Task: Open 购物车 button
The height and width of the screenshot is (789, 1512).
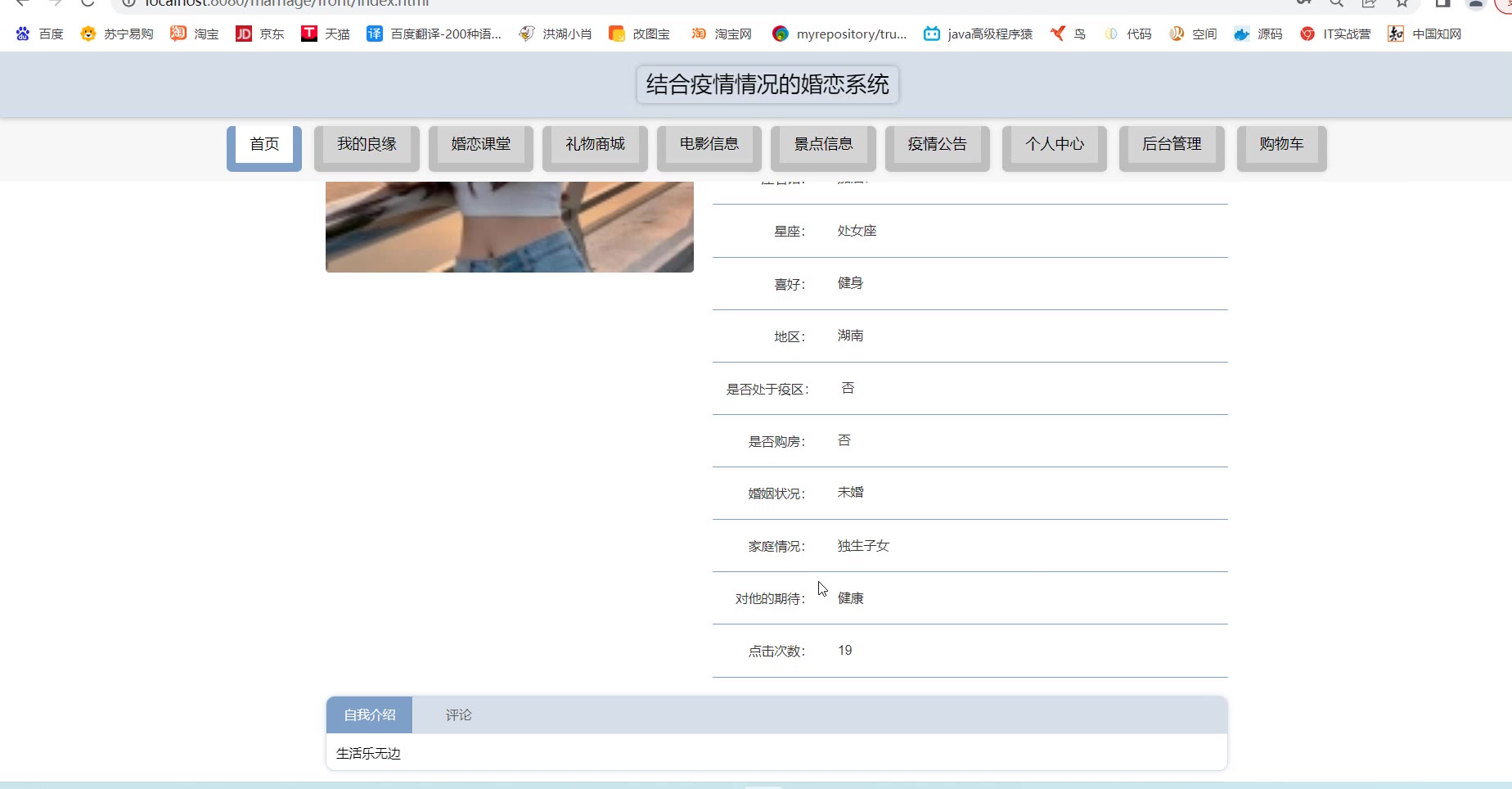Action: point(1282,145)
